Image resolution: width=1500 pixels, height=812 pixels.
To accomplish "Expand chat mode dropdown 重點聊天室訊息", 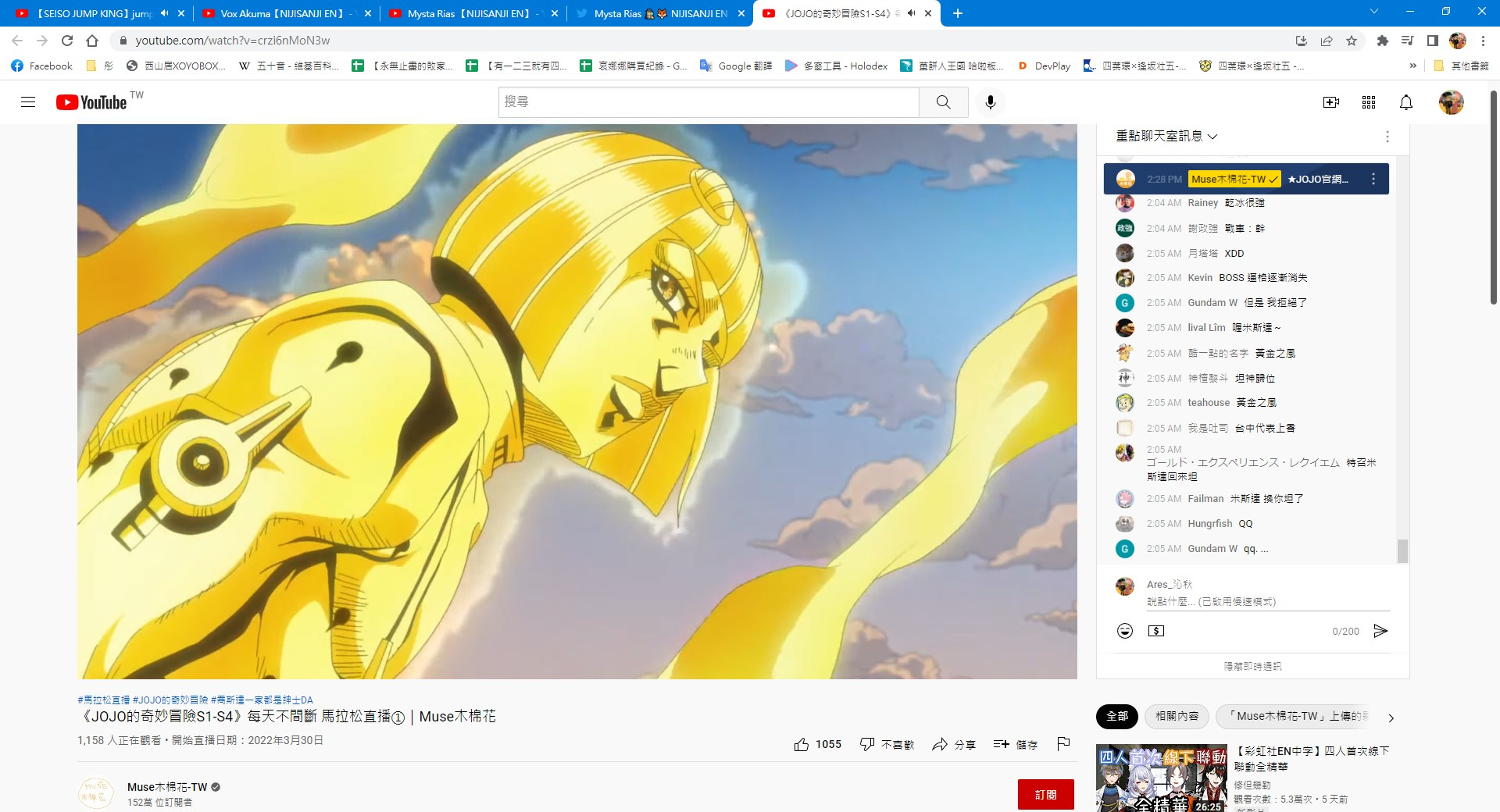I will [x=1166, y=137].
